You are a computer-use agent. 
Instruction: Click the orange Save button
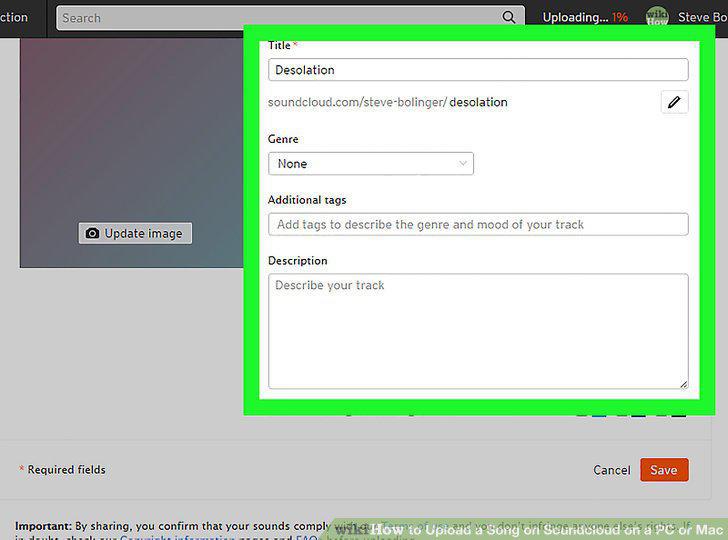[x=664, y=470]
